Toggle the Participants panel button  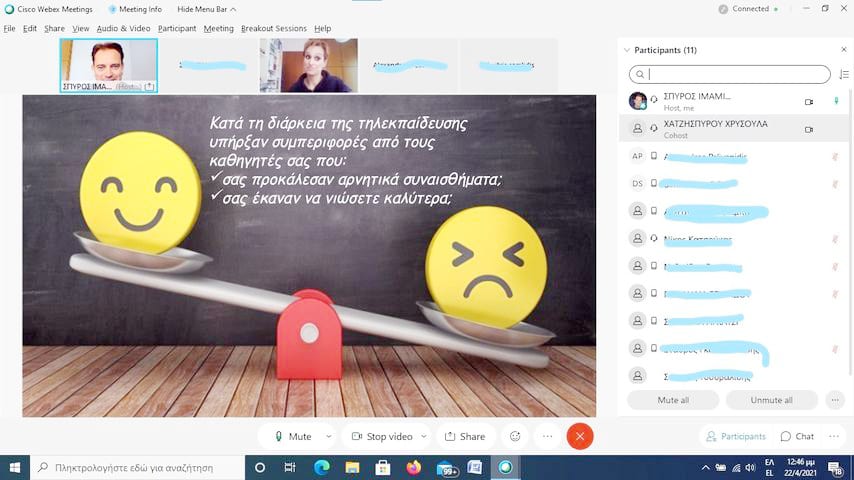[x=736, y=436]
